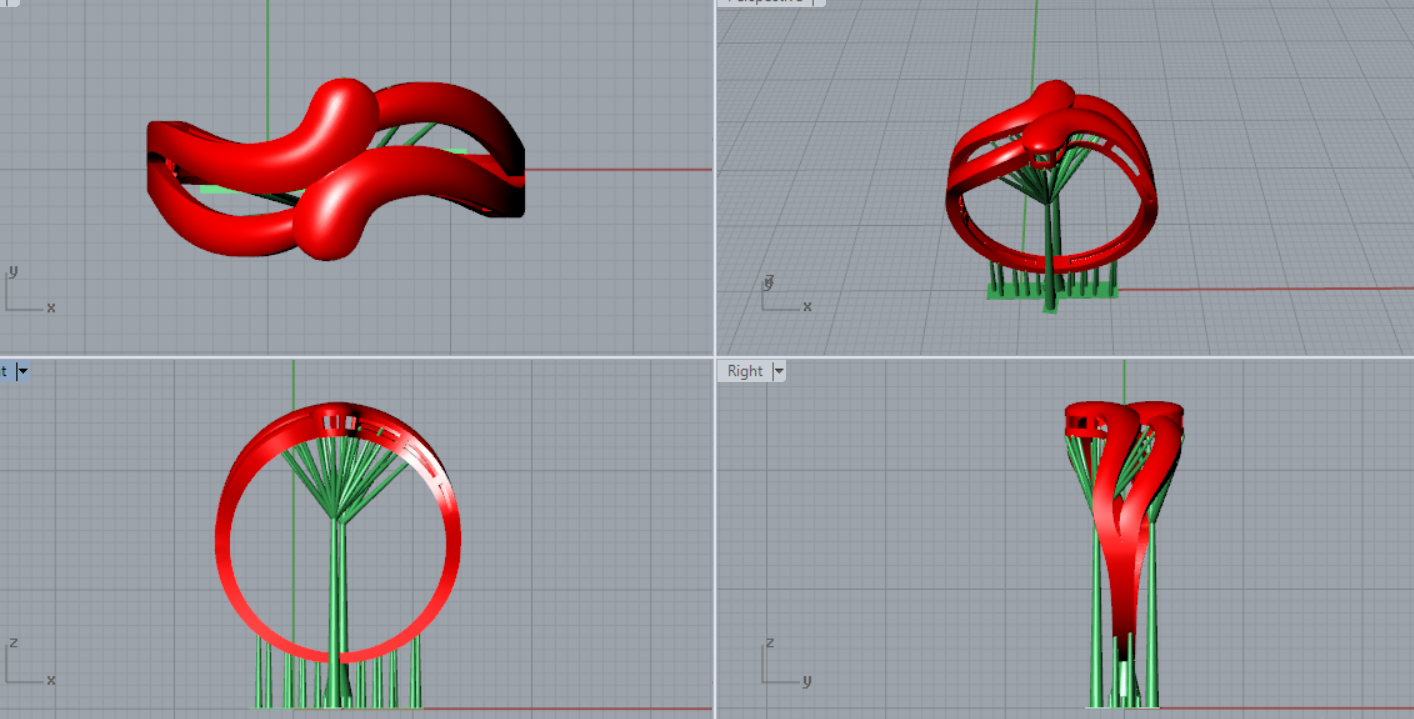Click the center junction of the four viewports

coord(715,356)
